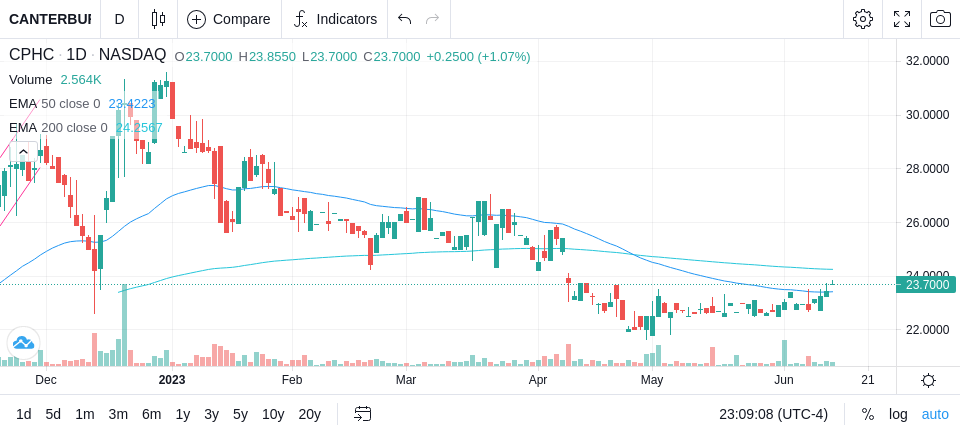Select the 6m time range
The image size is (960, 433).
tap(151, 415)
